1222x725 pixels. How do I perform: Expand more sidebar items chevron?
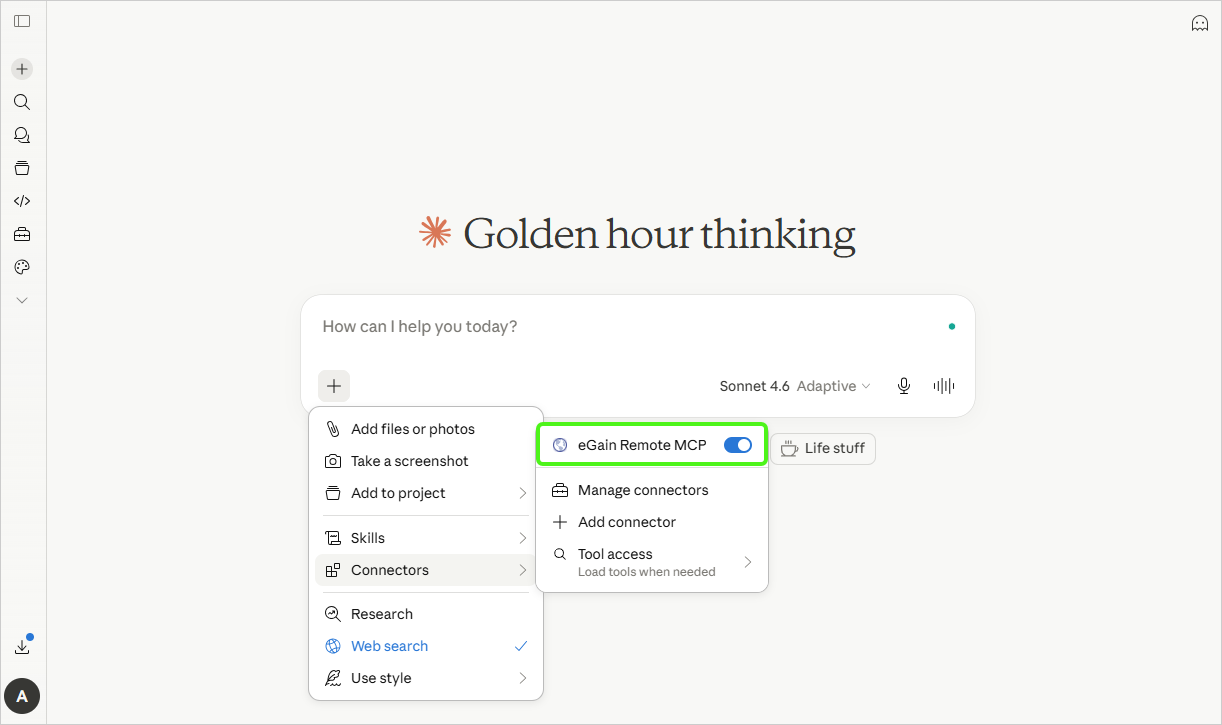[22, 300]
